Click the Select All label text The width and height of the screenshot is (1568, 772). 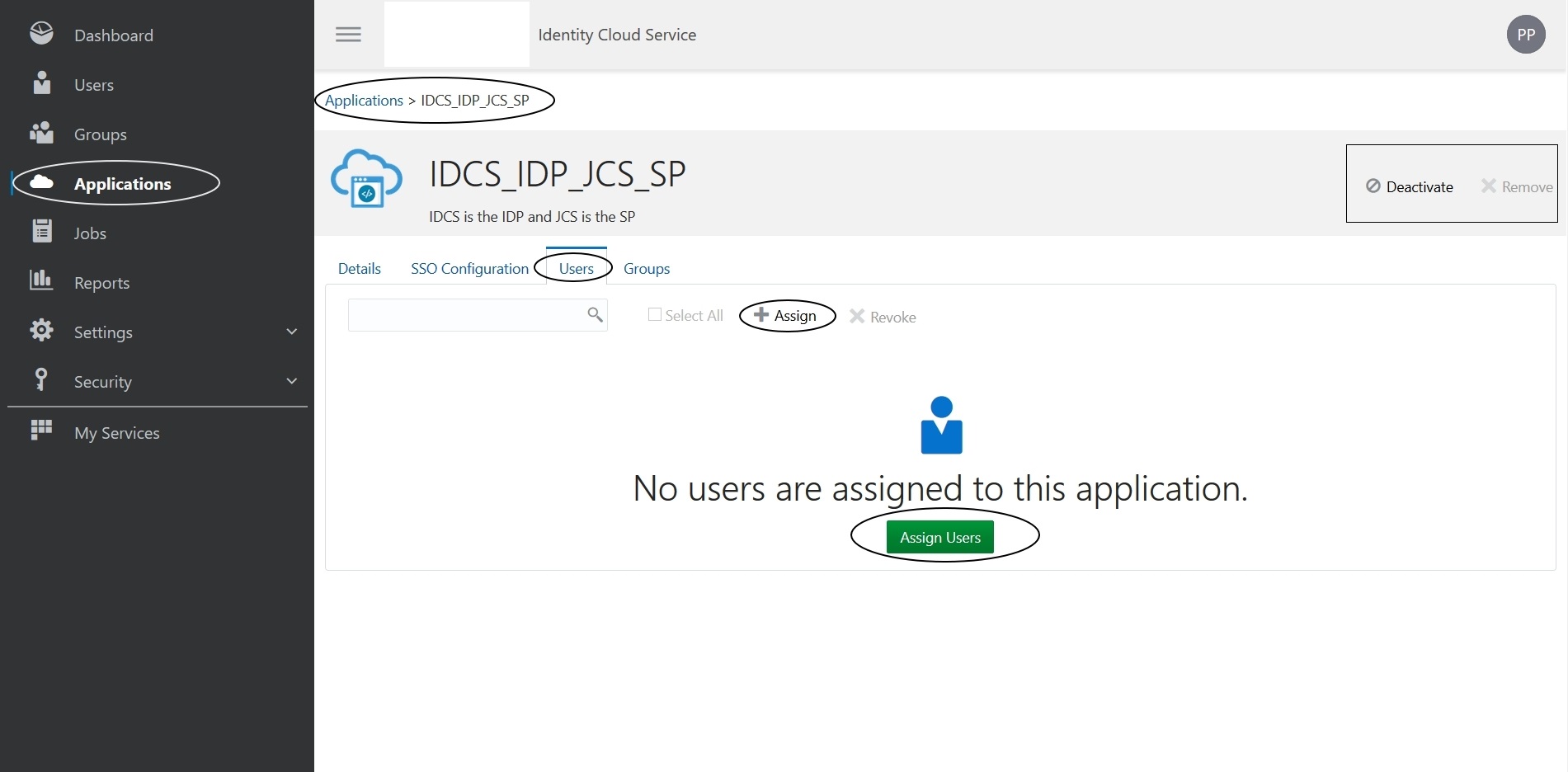[694, 315]
